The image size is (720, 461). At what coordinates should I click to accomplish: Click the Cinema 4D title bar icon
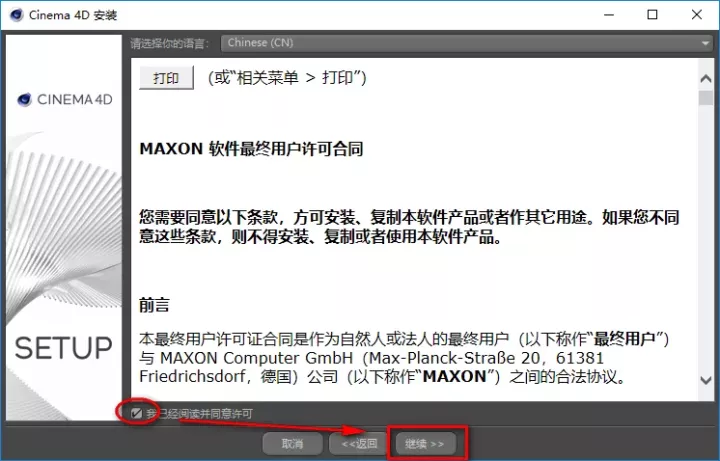pos(16,15)
